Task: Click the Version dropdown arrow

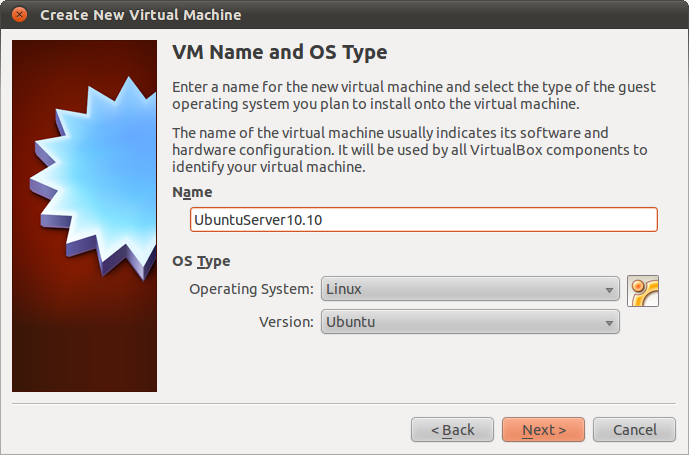Action: [609, 323]
